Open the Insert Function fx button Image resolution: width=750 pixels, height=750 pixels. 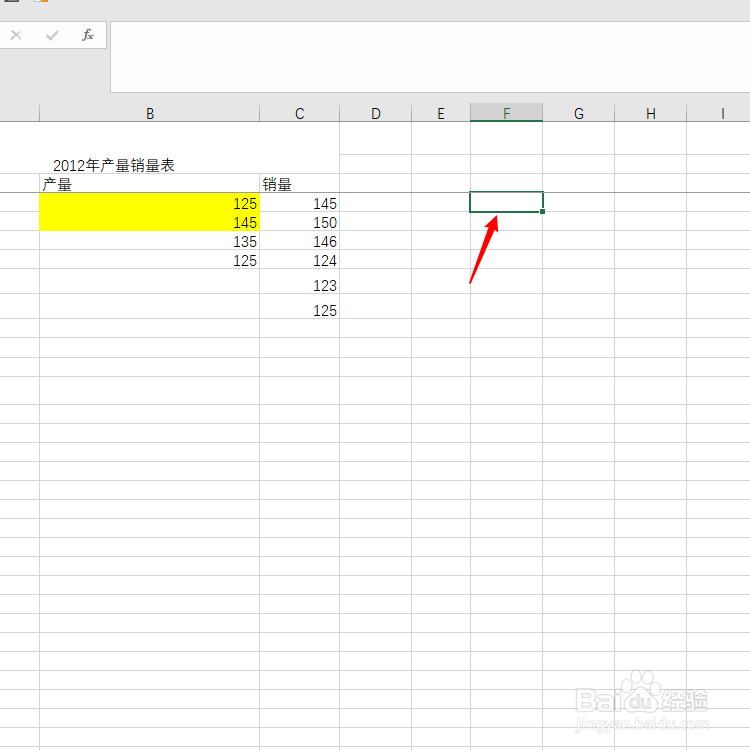tap(88, 35)
